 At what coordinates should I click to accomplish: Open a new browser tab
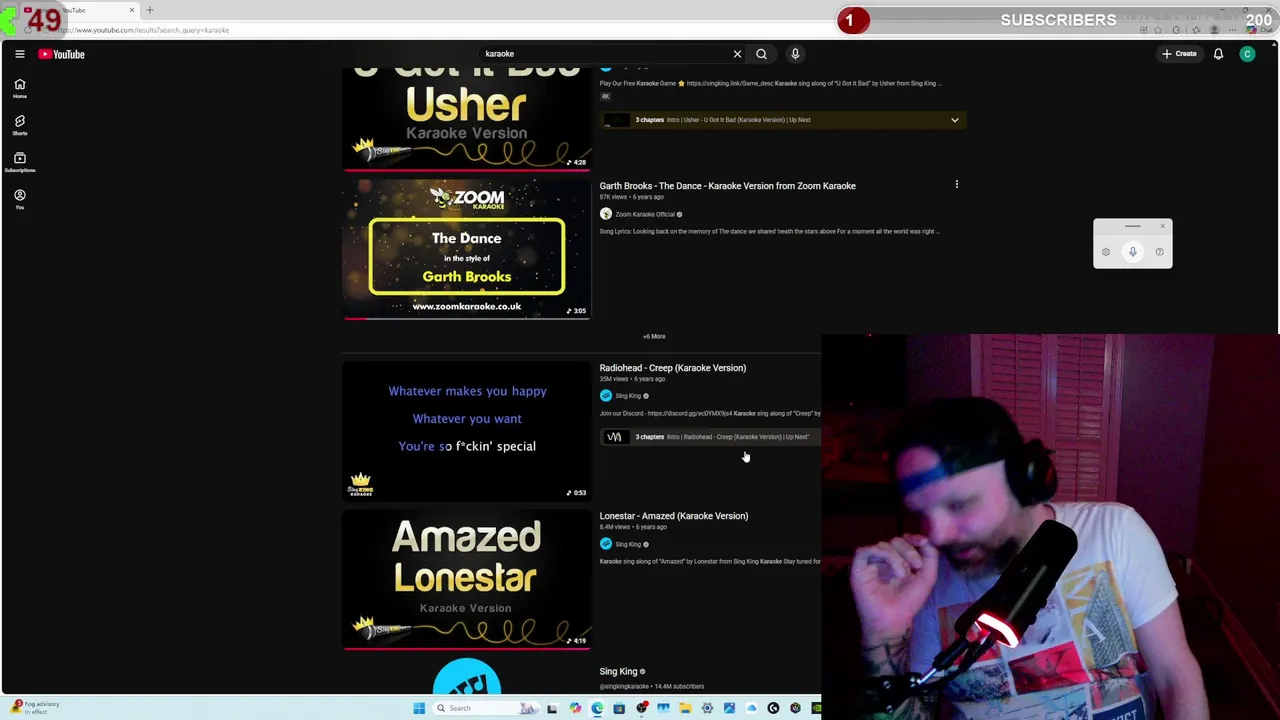[150, 10]
